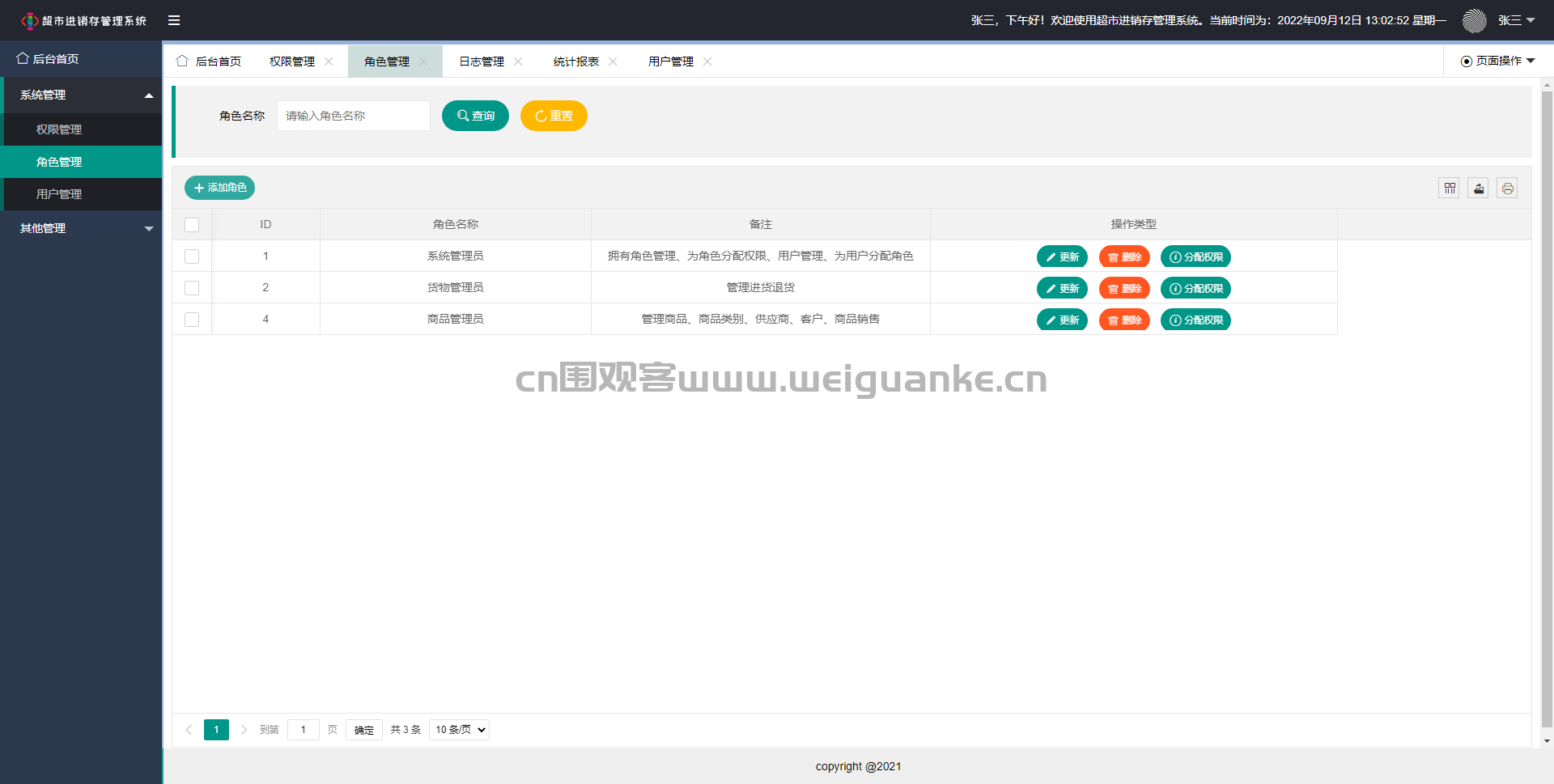This screenshot has width=1554, height=784.
Task: Click the supermarket system logo
Action: point(83,20)
